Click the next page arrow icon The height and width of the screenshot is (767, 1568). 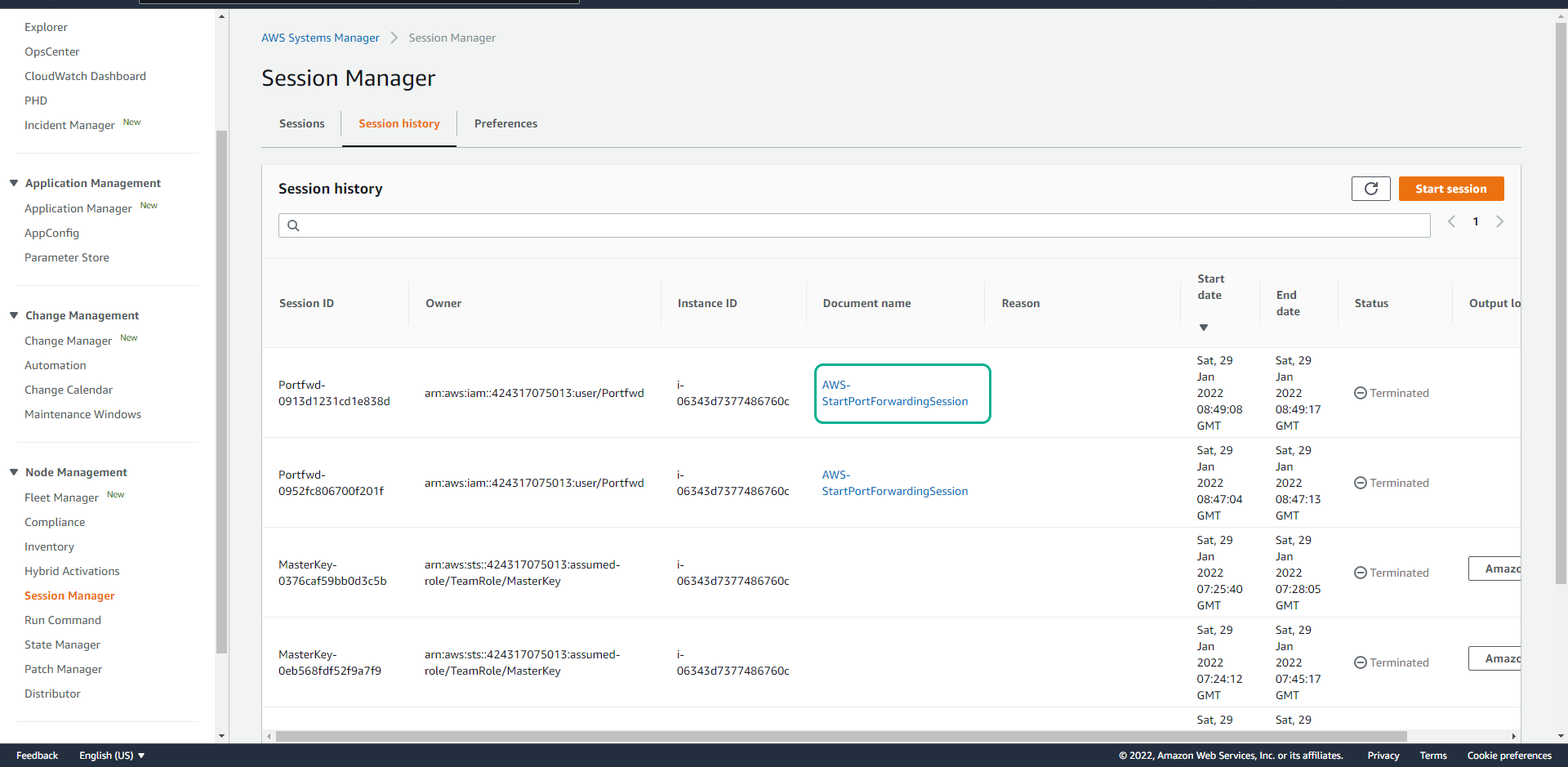[1500, 221]
